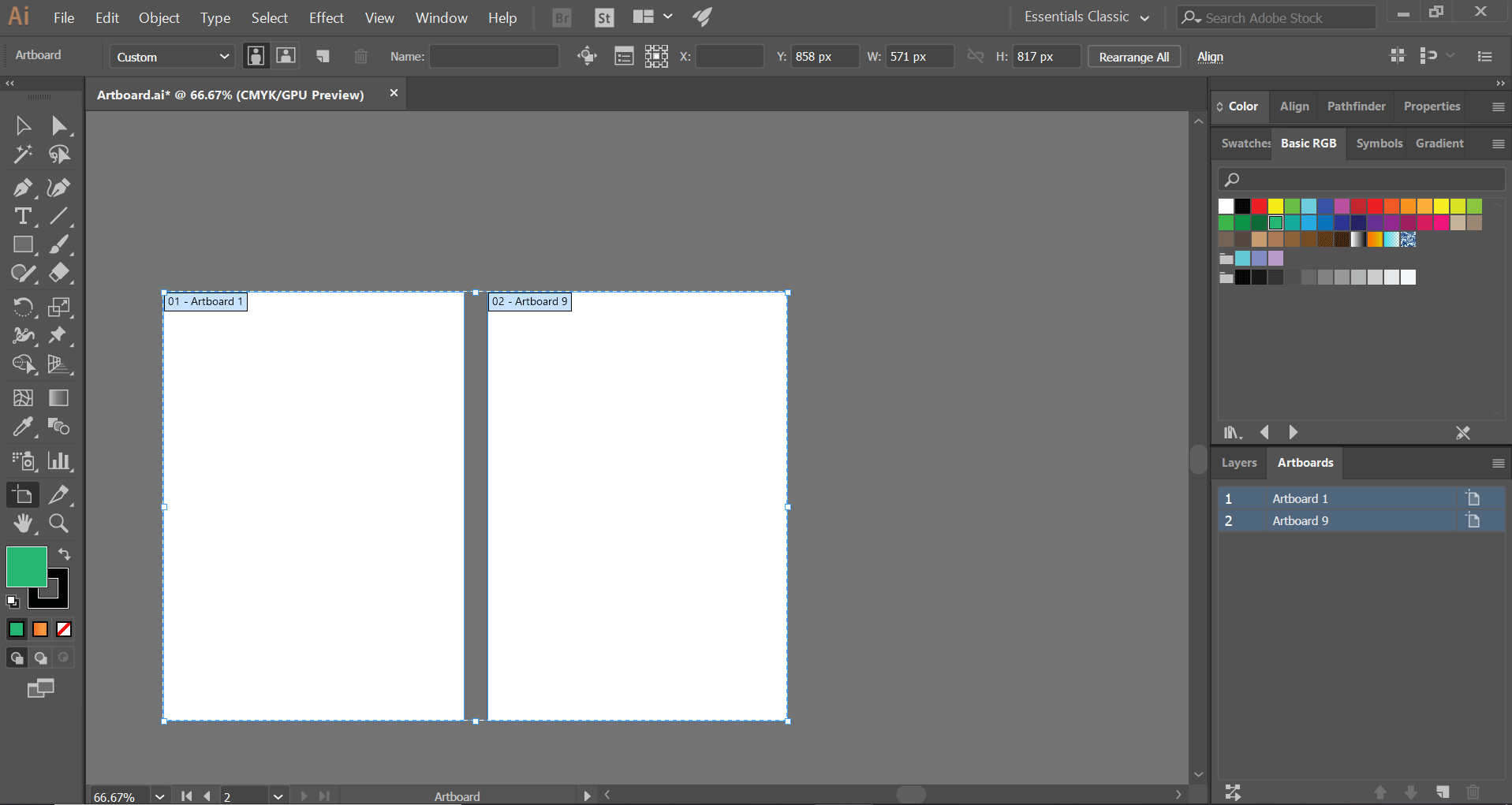The width and height of the screenshot is (1512, 805).
Task: Activate the Type tool
Action: [23, 216]
